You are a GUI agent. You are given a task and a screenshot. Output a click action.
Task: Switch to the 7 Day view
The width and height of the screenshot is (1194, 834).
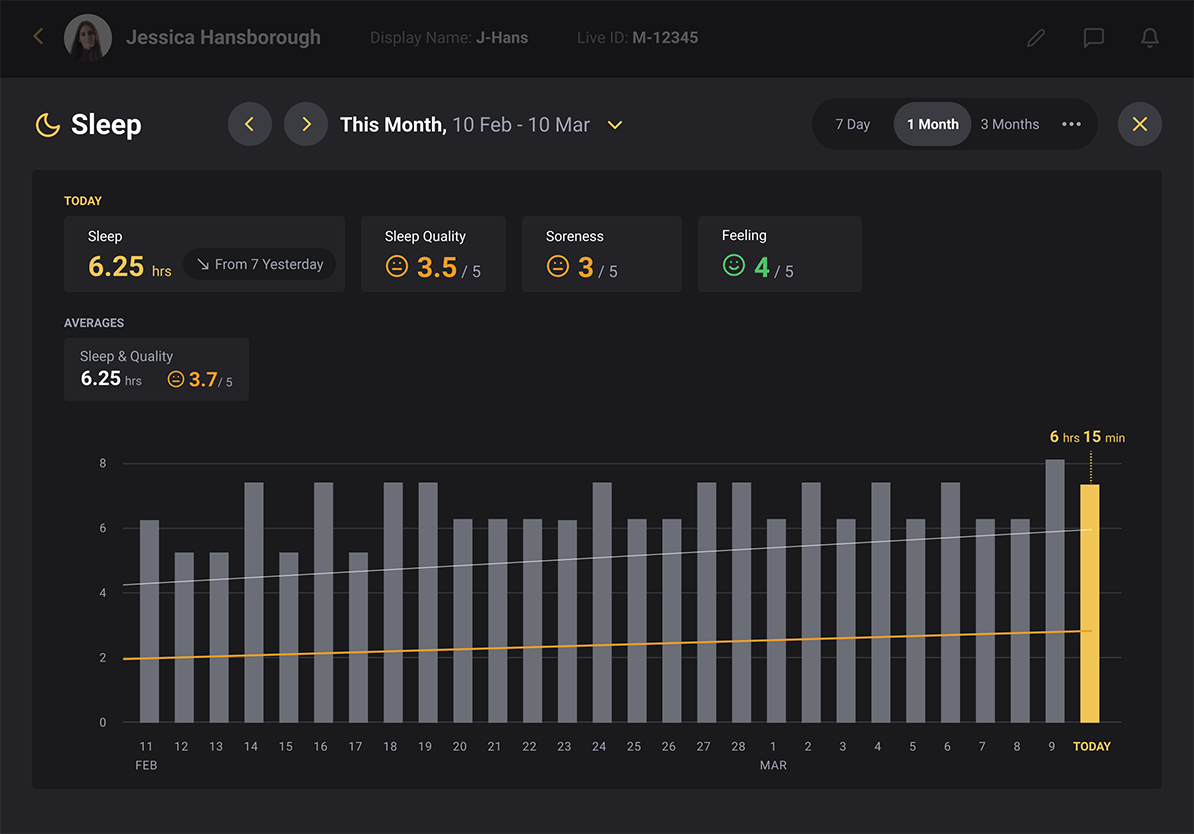853,125
